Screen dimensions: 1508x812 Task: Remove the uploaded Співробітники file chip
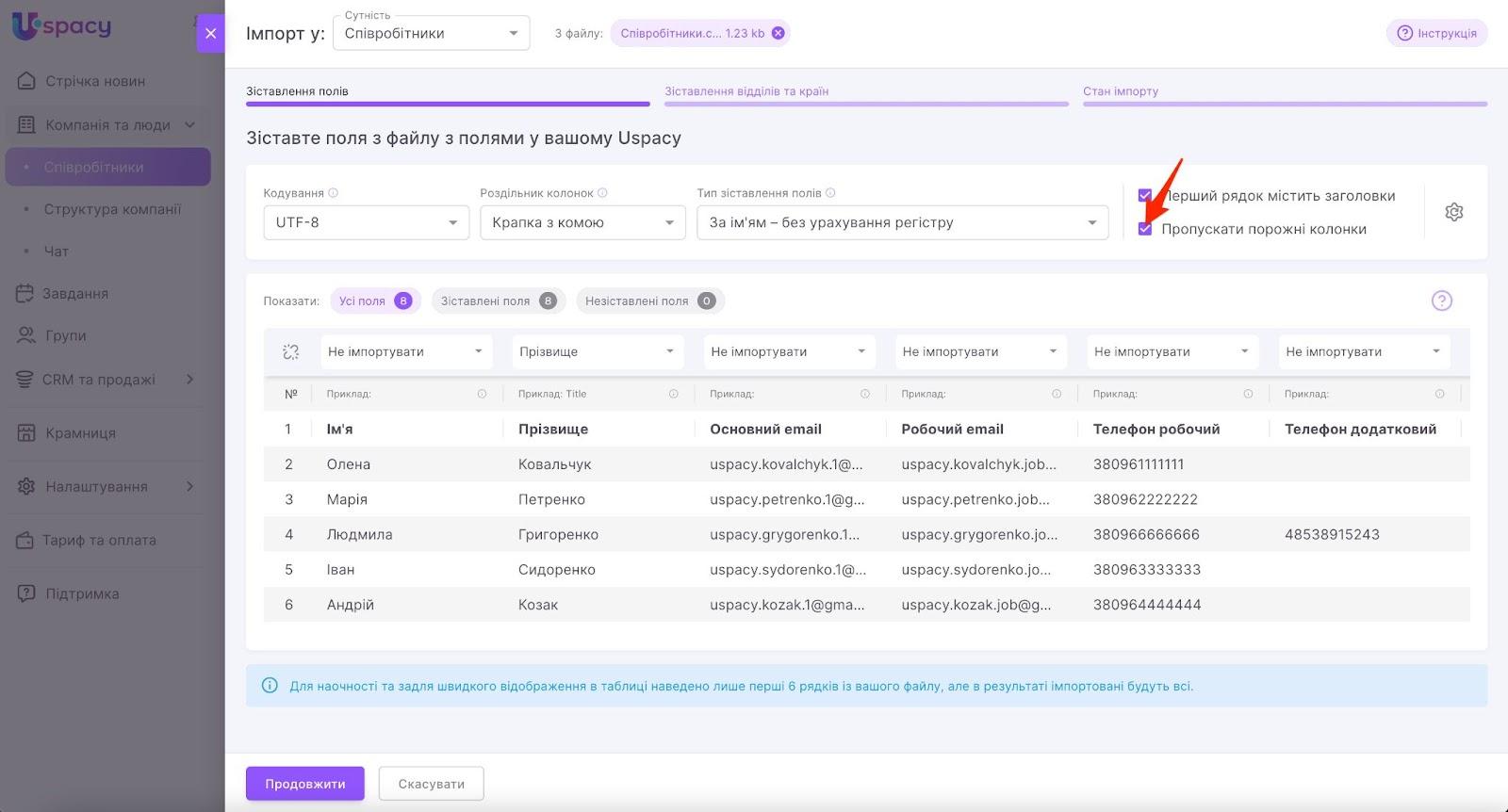click(778, 33)
